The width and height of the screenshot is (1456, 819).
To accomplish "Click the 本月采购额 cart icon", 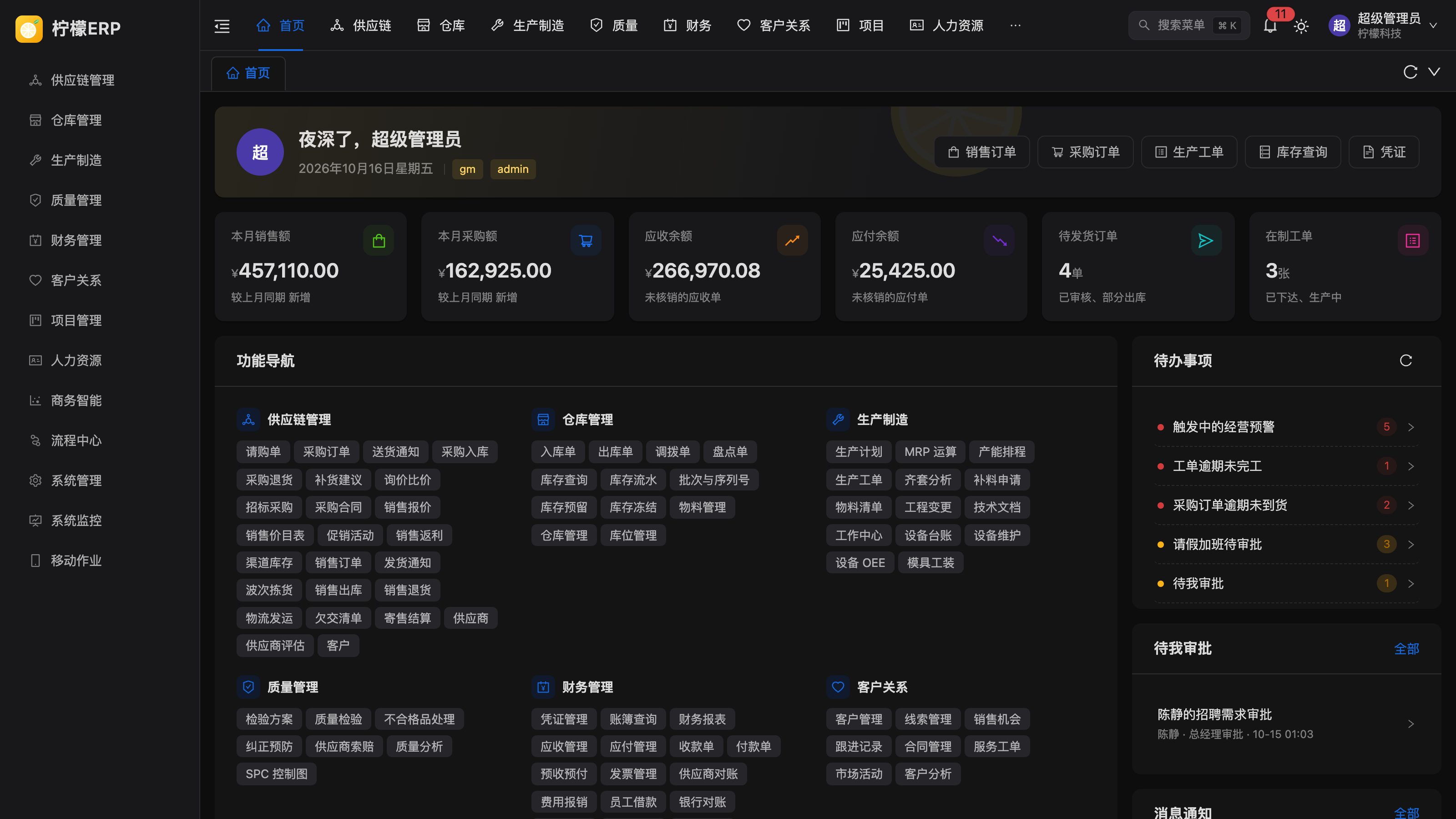I will [x=586, y=241].
